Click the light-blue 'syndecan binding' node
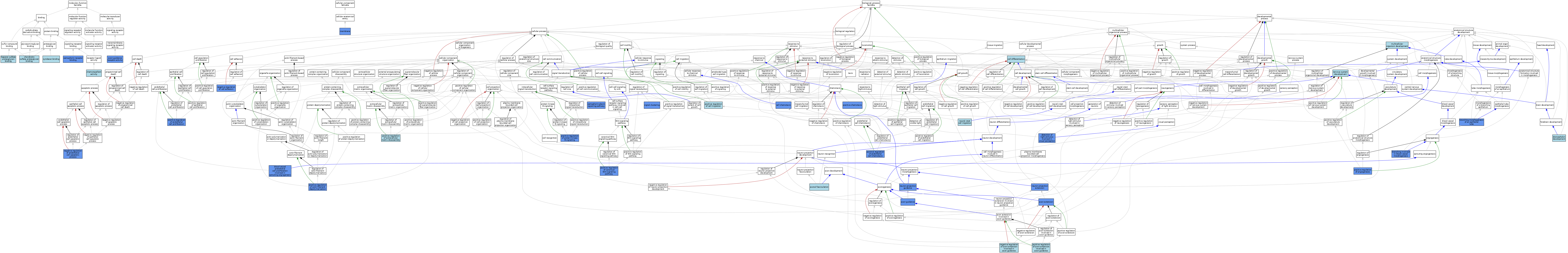1568x253 pixels. point(51,59)
